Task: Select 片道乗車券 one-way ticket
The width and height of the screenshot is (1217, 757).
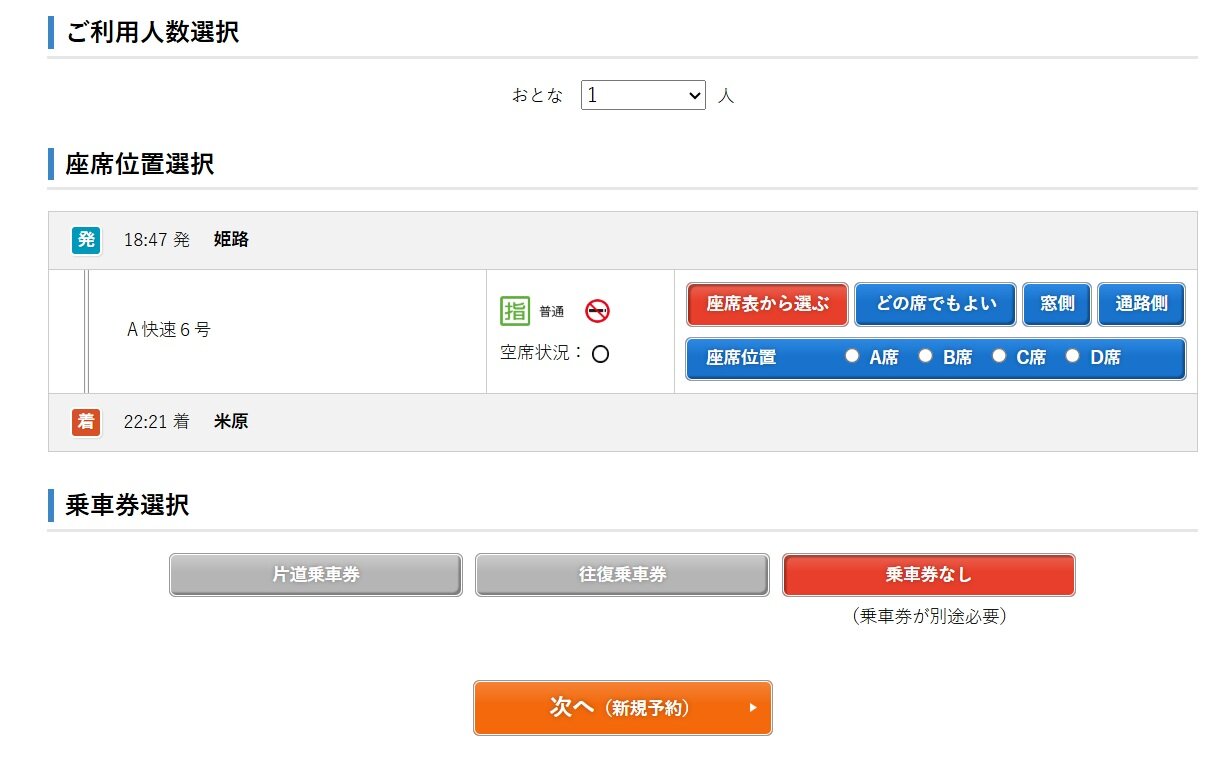Action: [x=316, y=575]
